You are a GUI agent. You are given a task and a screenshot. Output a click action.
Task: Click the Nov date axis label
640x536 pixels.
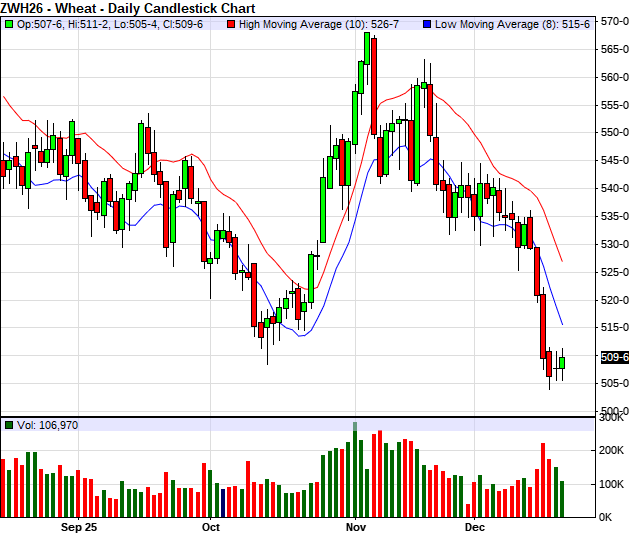(355, 526)
